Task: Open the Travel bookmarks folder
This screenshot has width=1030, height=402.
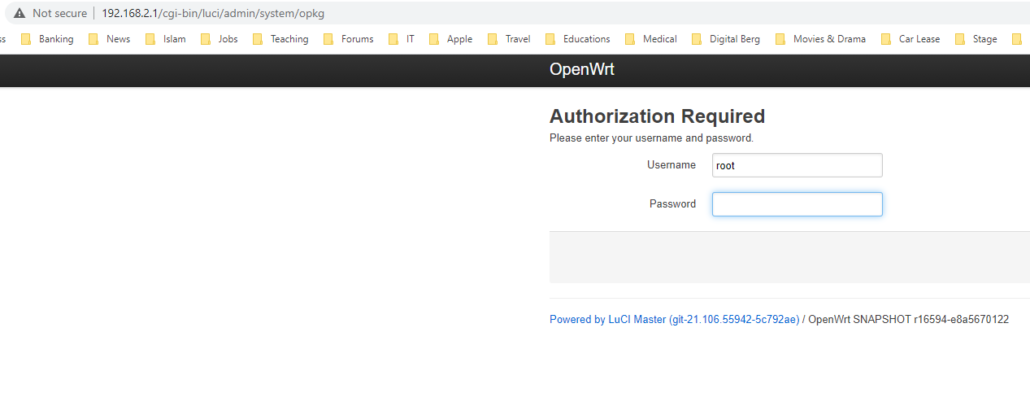Action: pos(509,39)
